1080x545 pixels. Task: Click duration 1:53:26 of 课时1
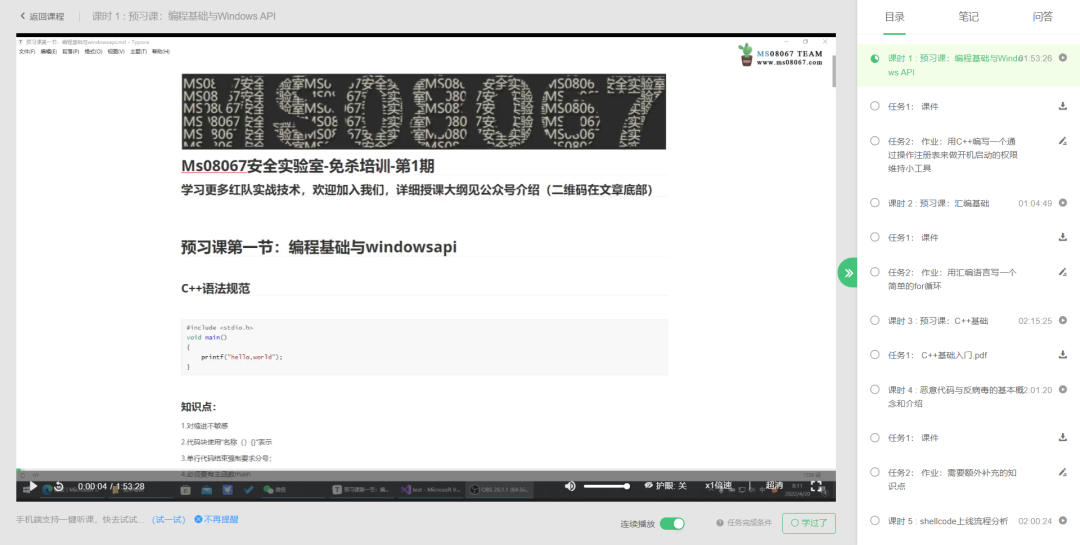(1035, 58)
